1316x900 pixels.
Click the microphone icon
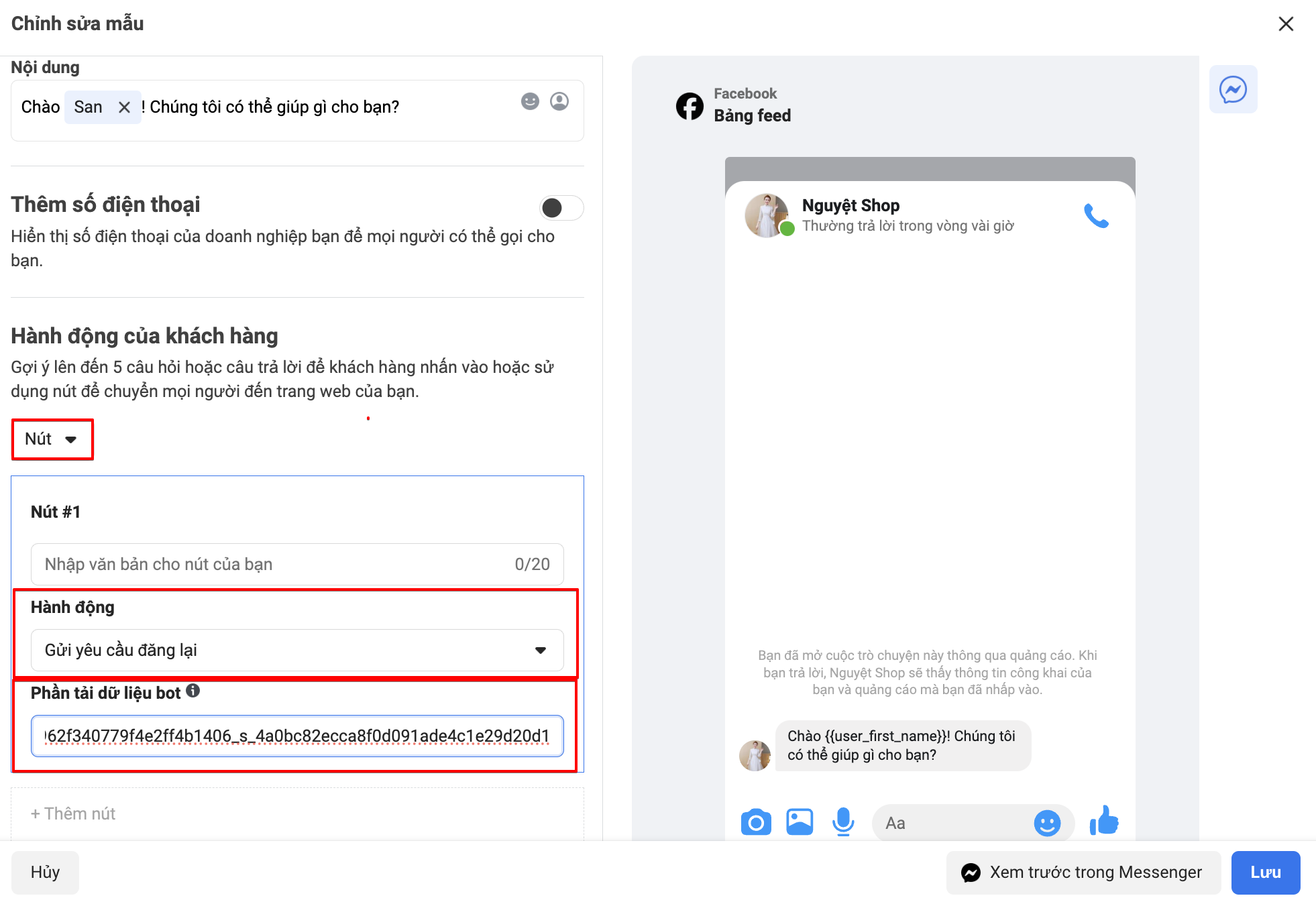pos(843,822)
